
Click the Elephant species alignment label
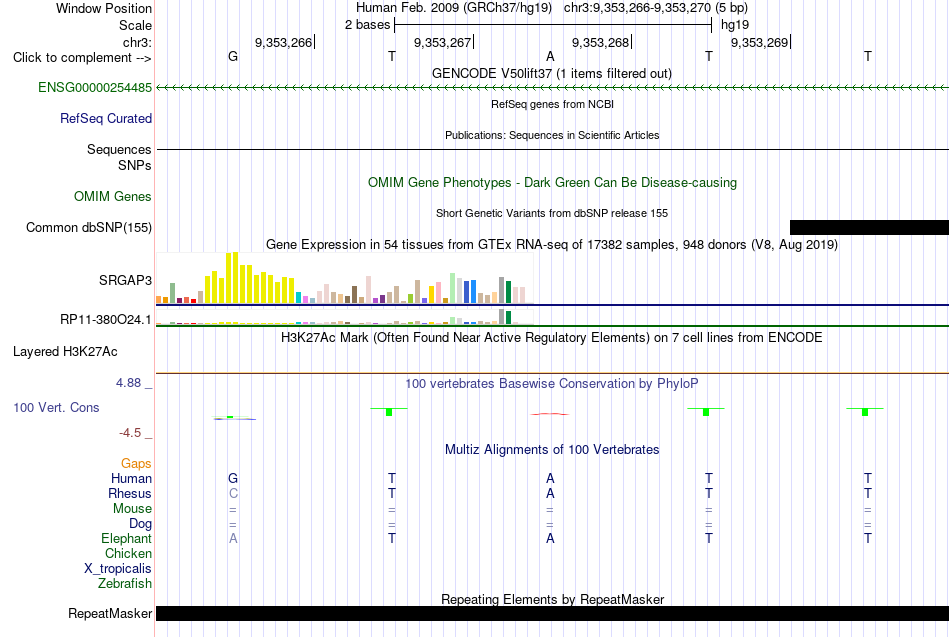[x=127, y=539]
